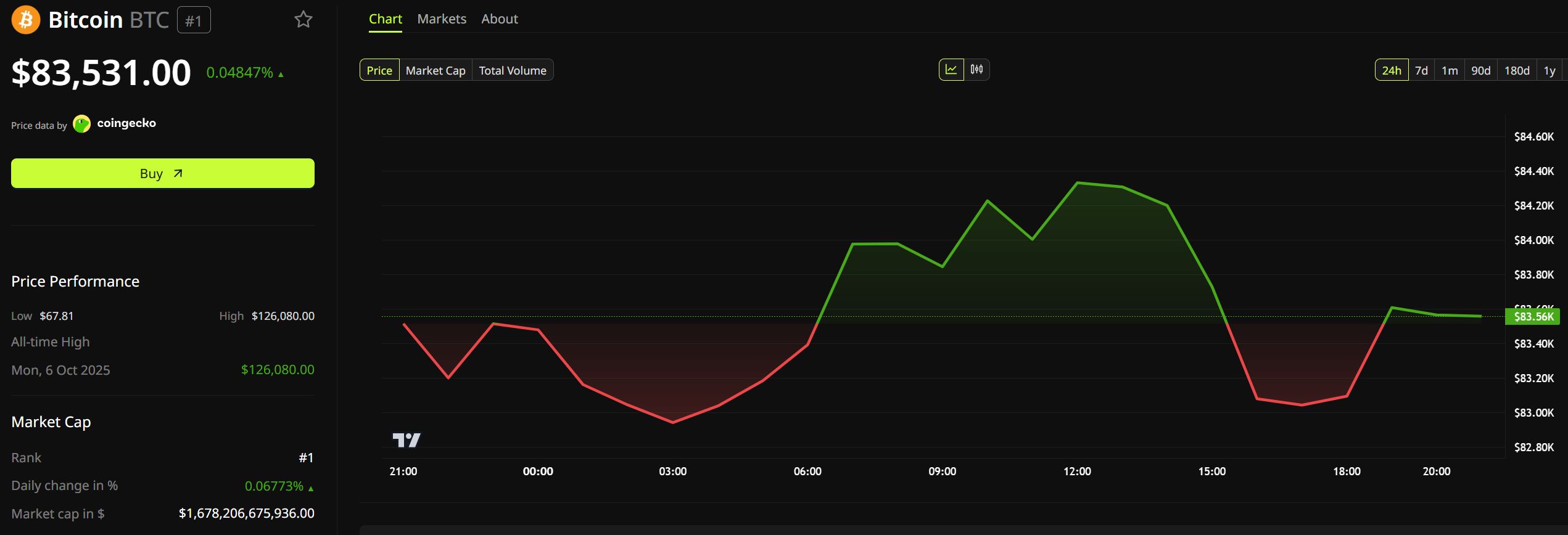Image resolution: width=1568 pixels, height=535 pixels.
Task: Click the $84.60K price axis label
Action: click(x=1534, y=137)
